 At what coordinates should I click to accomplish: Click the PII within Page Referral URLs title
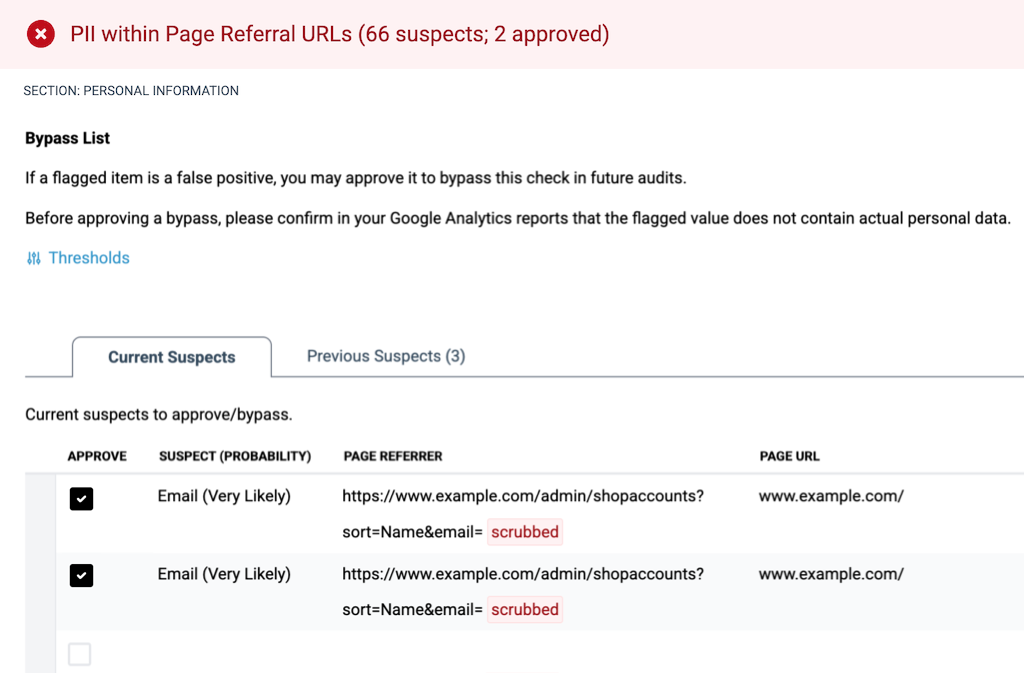339,35
